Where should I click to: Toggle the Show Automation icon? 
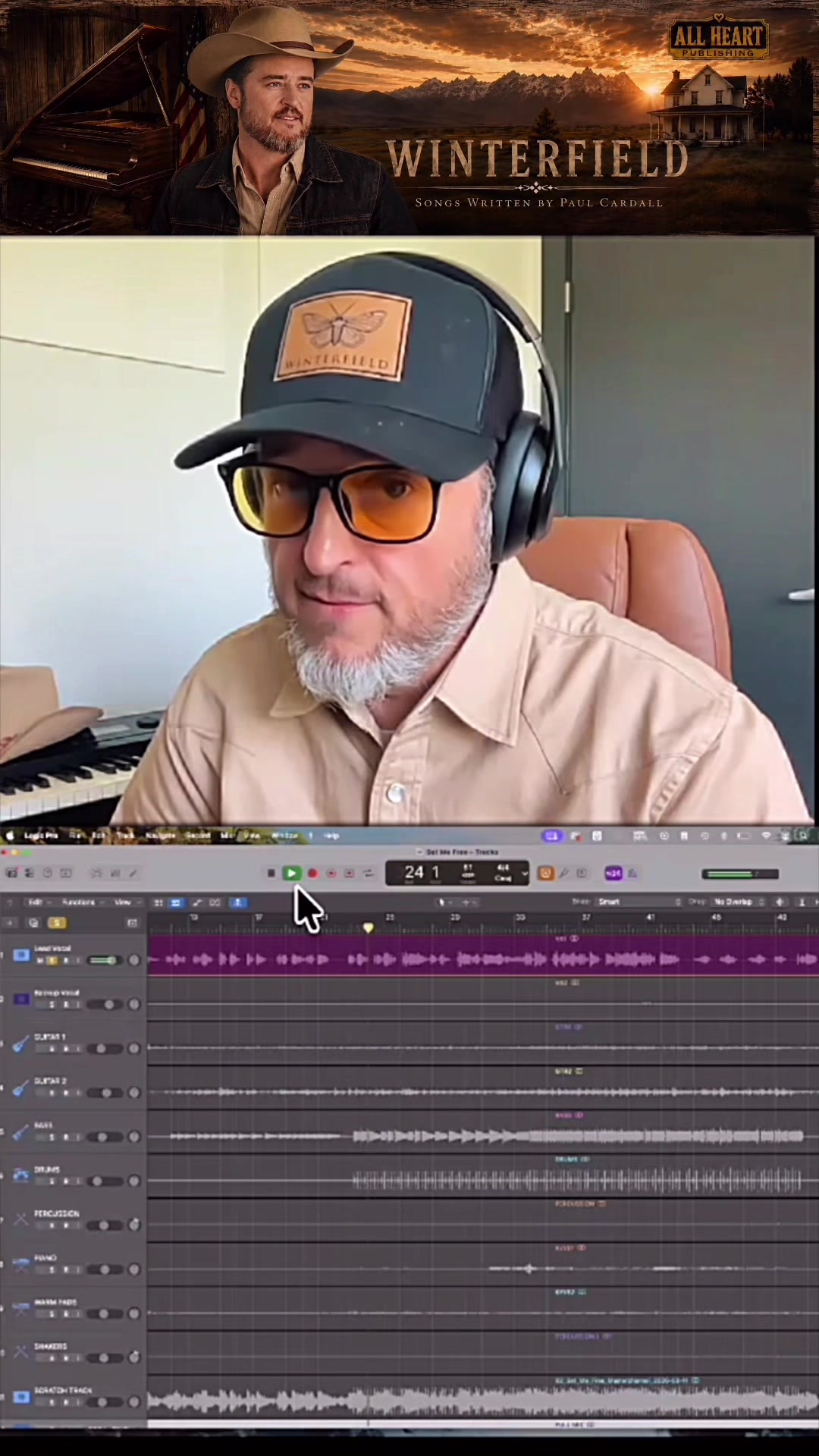click(x=197, y=902)
